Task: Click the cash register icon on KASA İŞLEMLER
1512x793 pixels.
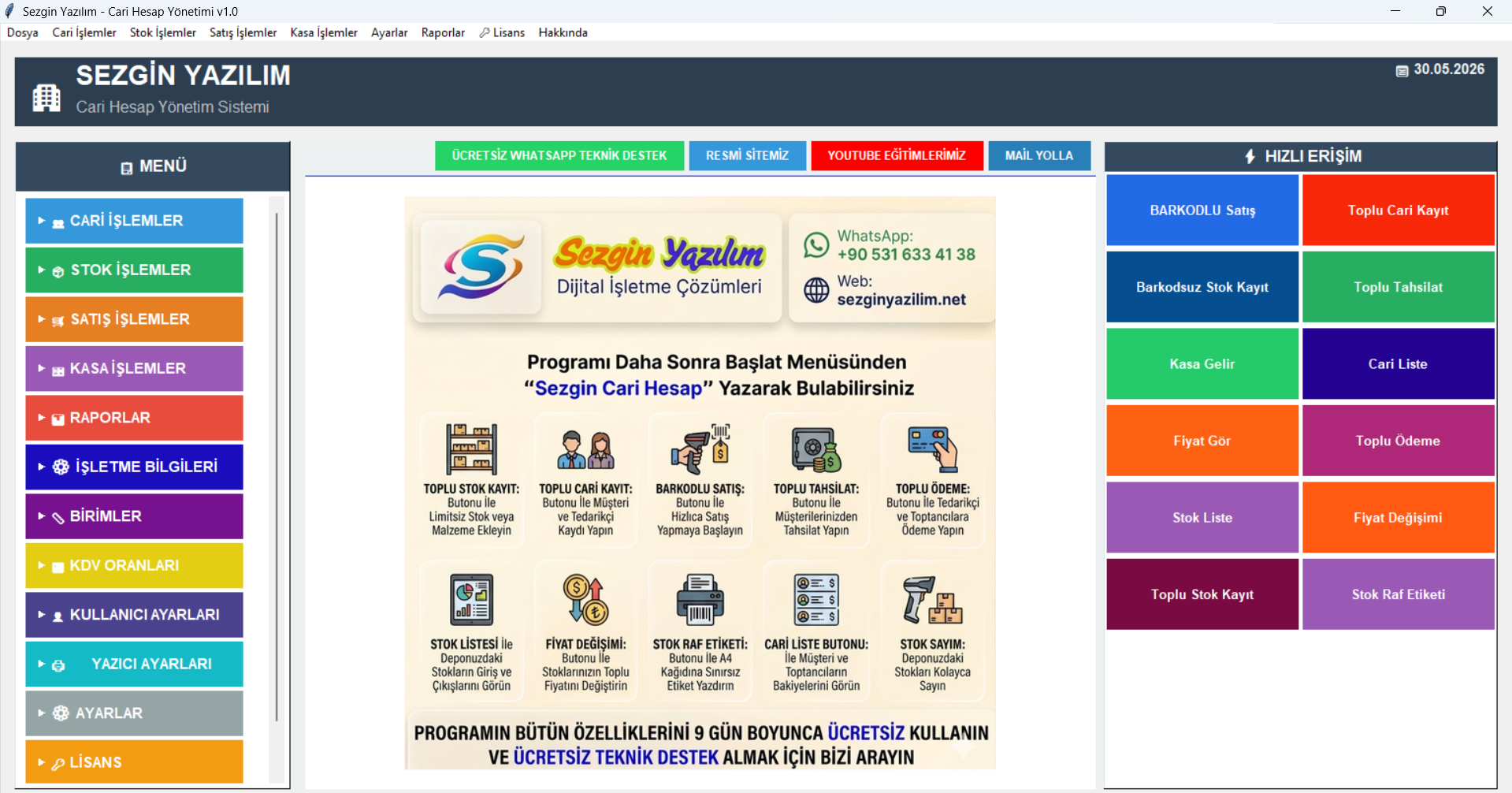Action: (x=58, y=370)
